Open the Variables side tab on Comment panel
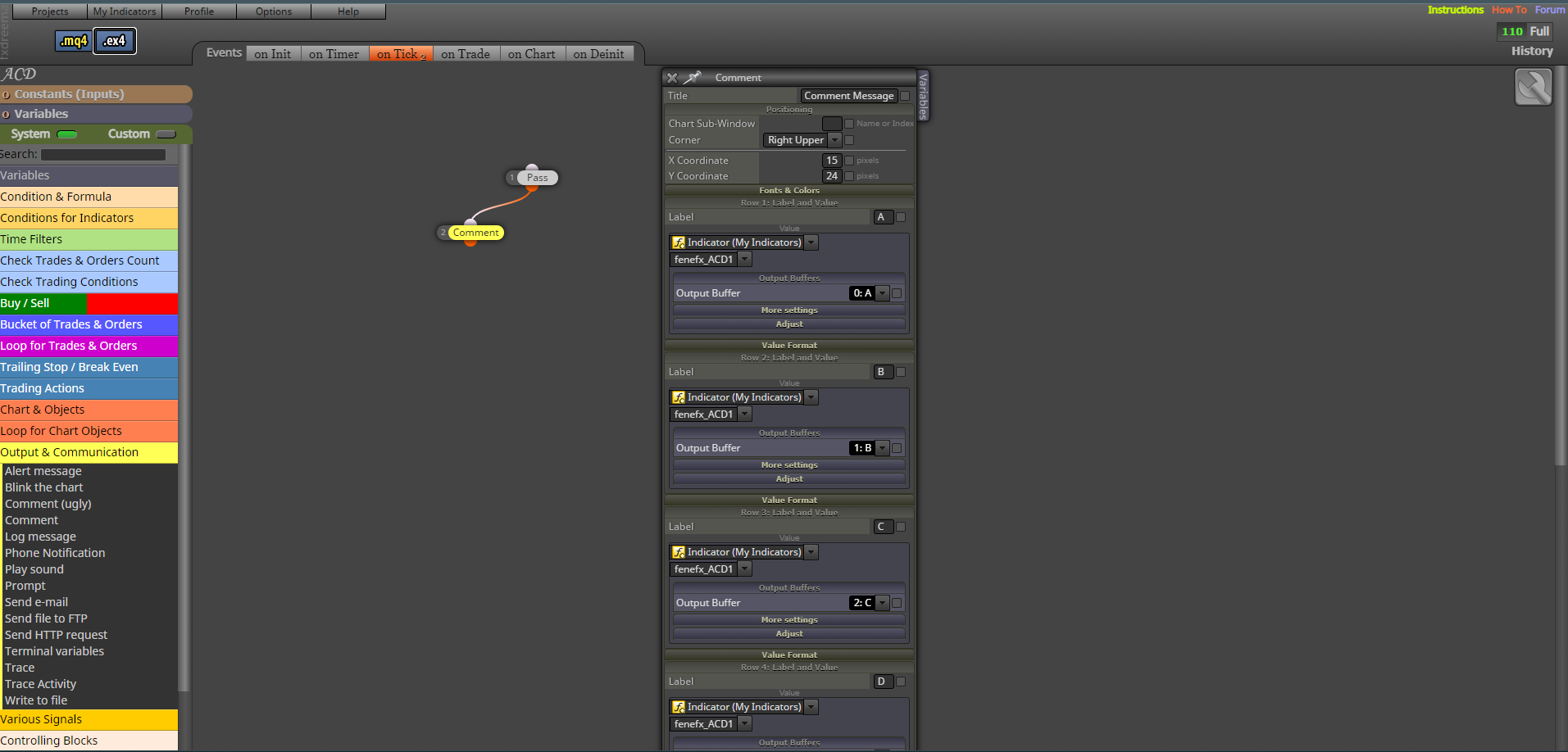Image resolution: width=1568 pixels, height=752 pixels. pos(923,96)
